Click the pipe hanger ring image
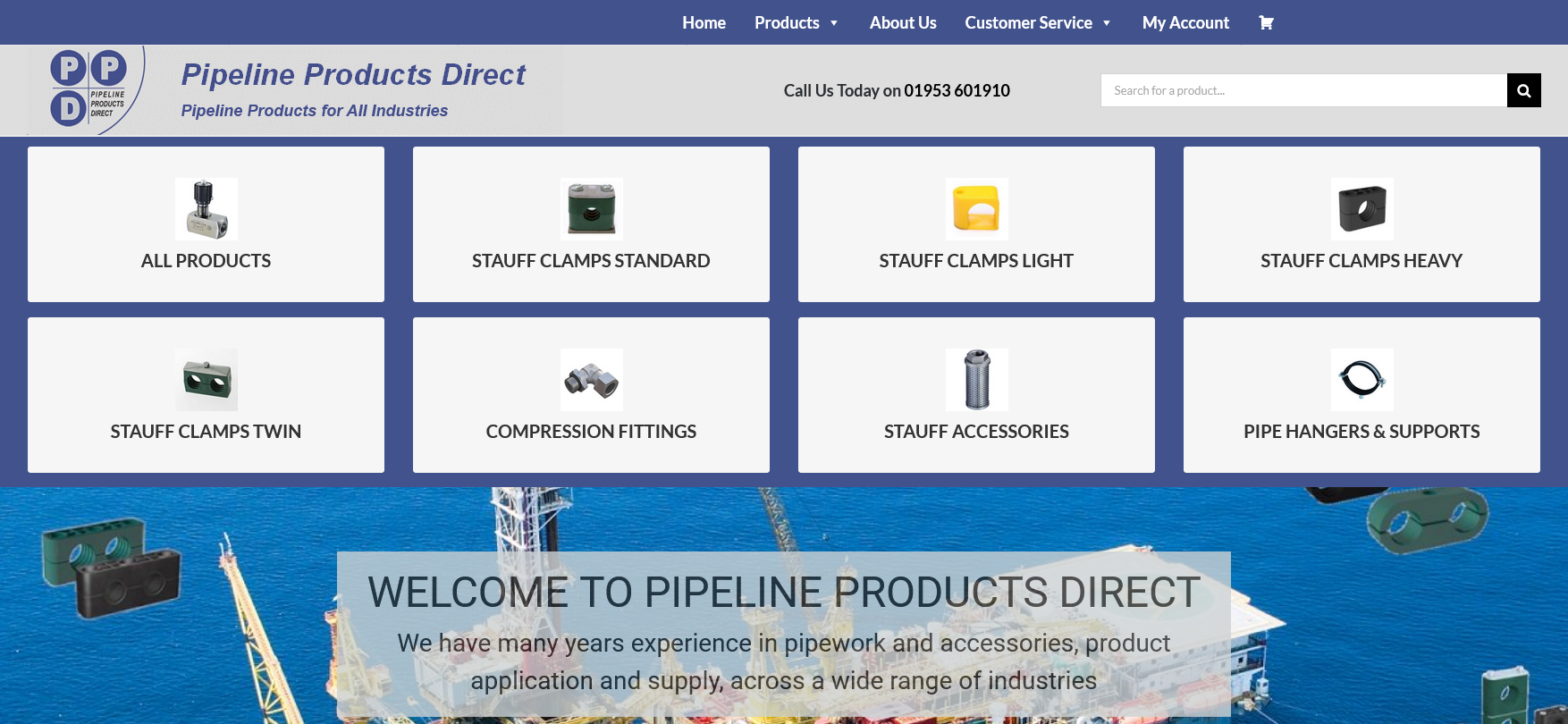 (x=1361, y=380)
